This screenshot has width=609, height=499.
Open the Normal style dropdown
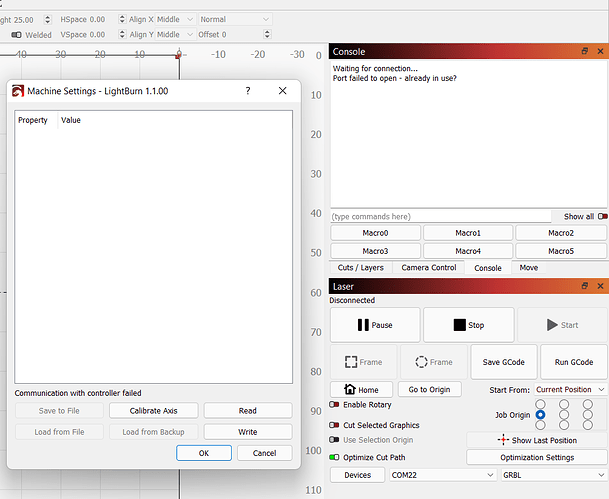pyautogui.click(x=235, y=19)
